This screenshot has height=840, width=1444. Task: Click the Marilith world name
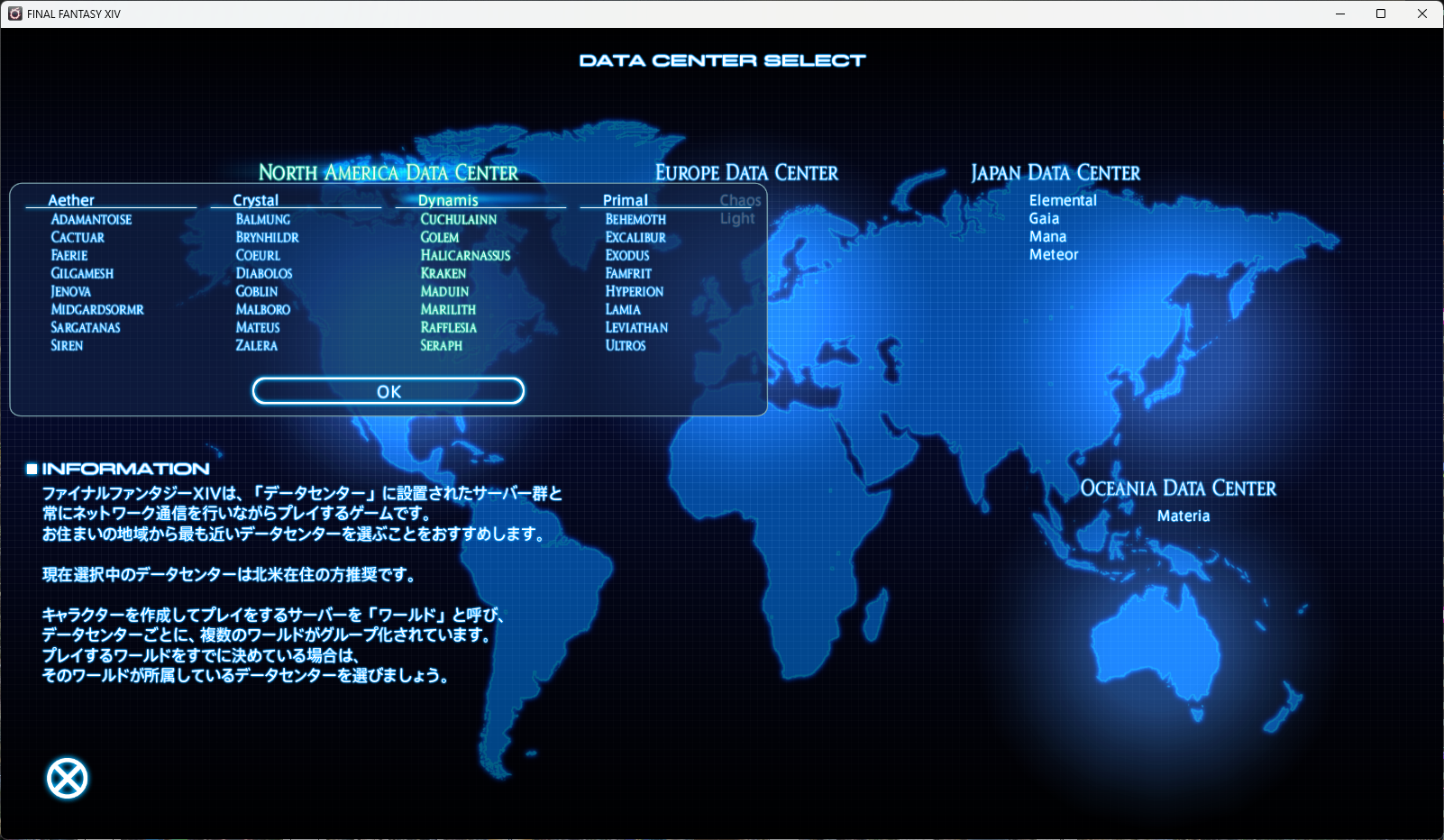click(x=448, y=309)
